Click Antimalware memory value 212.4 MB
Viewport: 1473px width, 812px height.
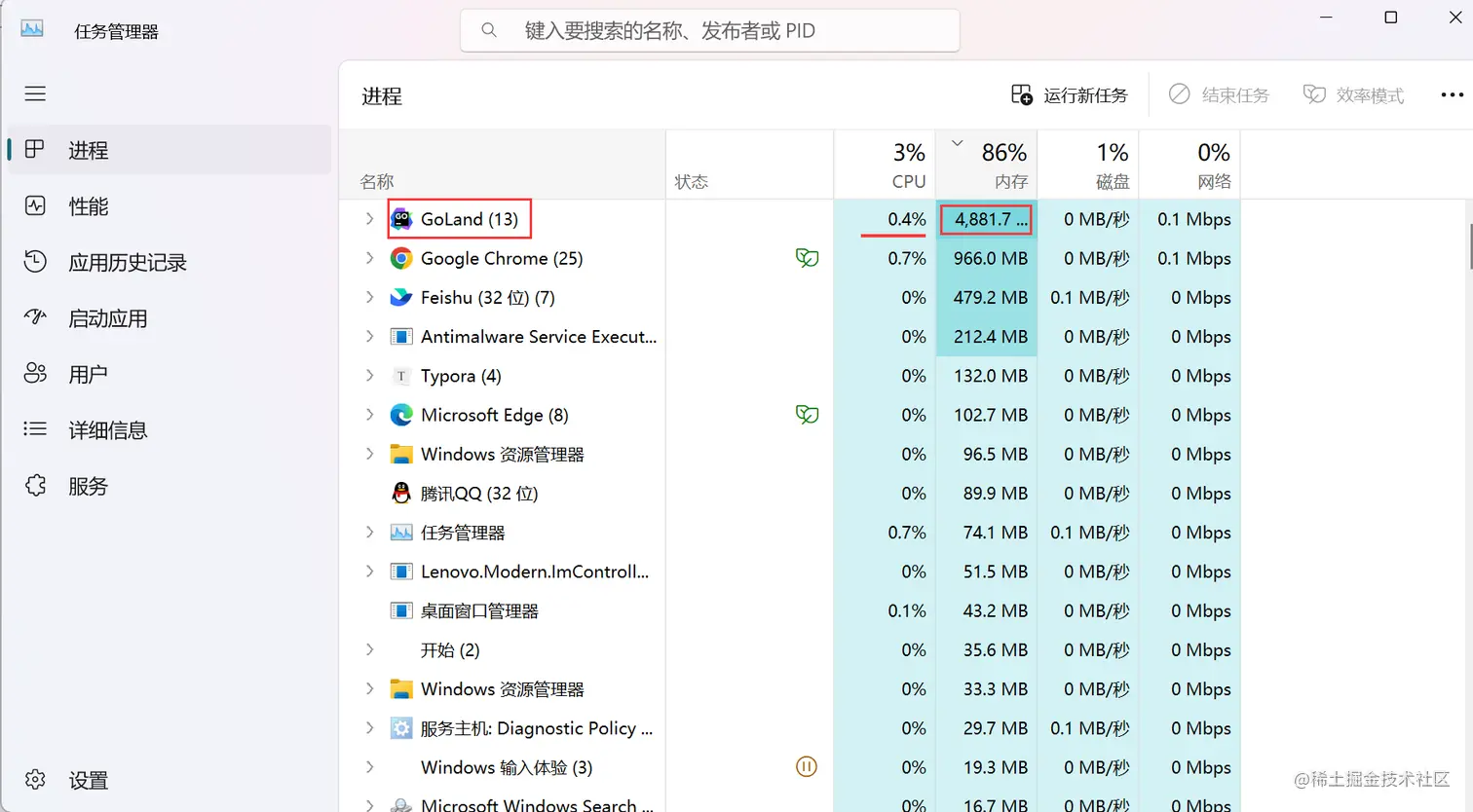point(991,337)
